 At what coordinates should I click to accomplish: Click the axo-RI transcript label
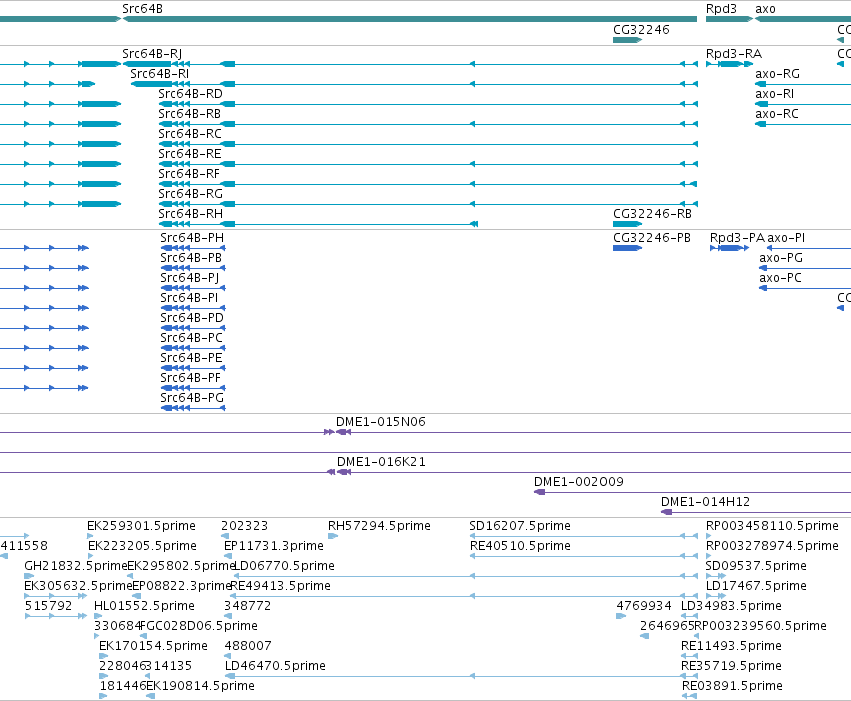tap(774, 94)
